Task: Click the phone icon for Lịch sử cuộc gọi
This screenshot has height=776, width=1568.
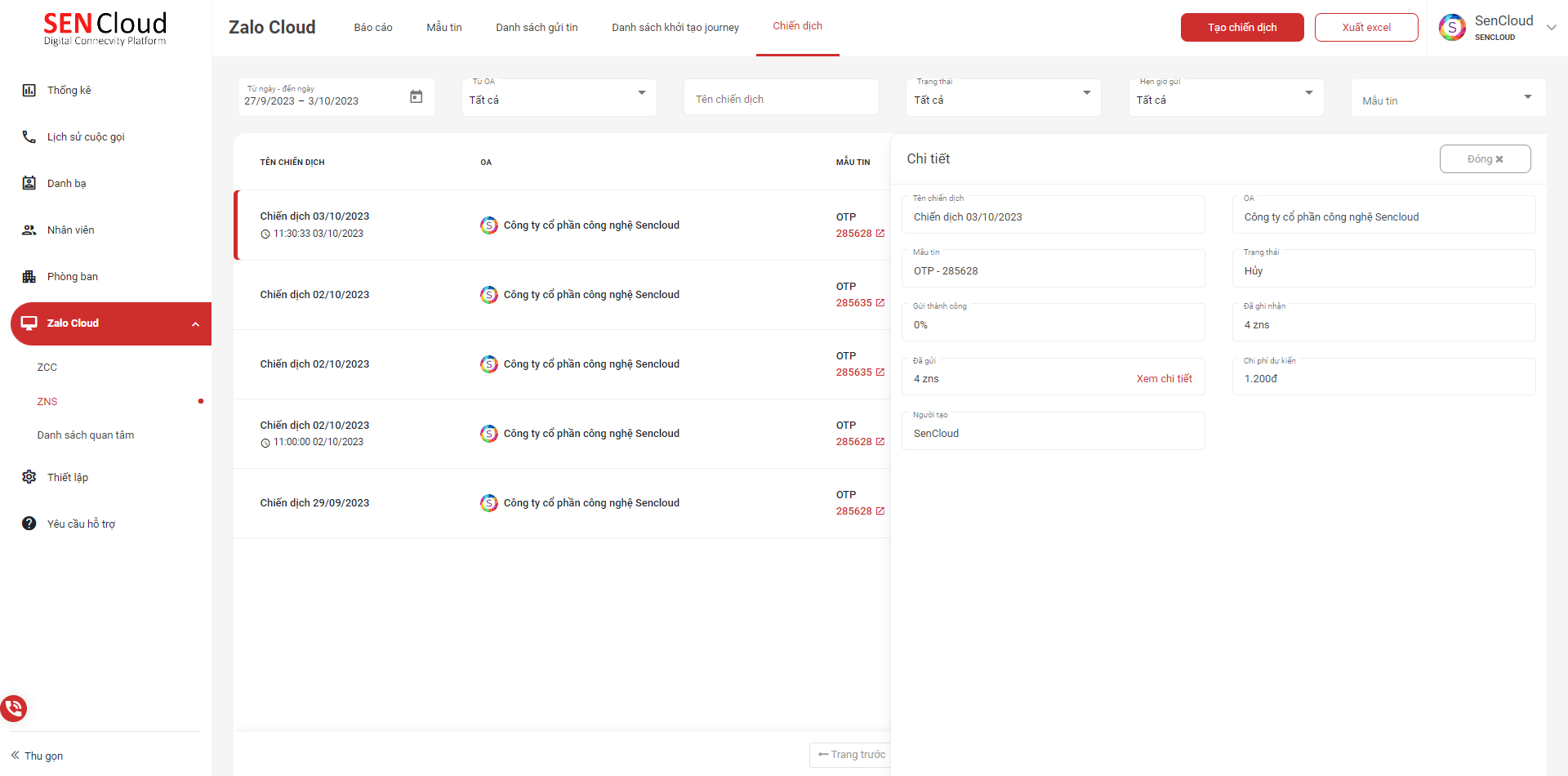Action: pos(29,137)
